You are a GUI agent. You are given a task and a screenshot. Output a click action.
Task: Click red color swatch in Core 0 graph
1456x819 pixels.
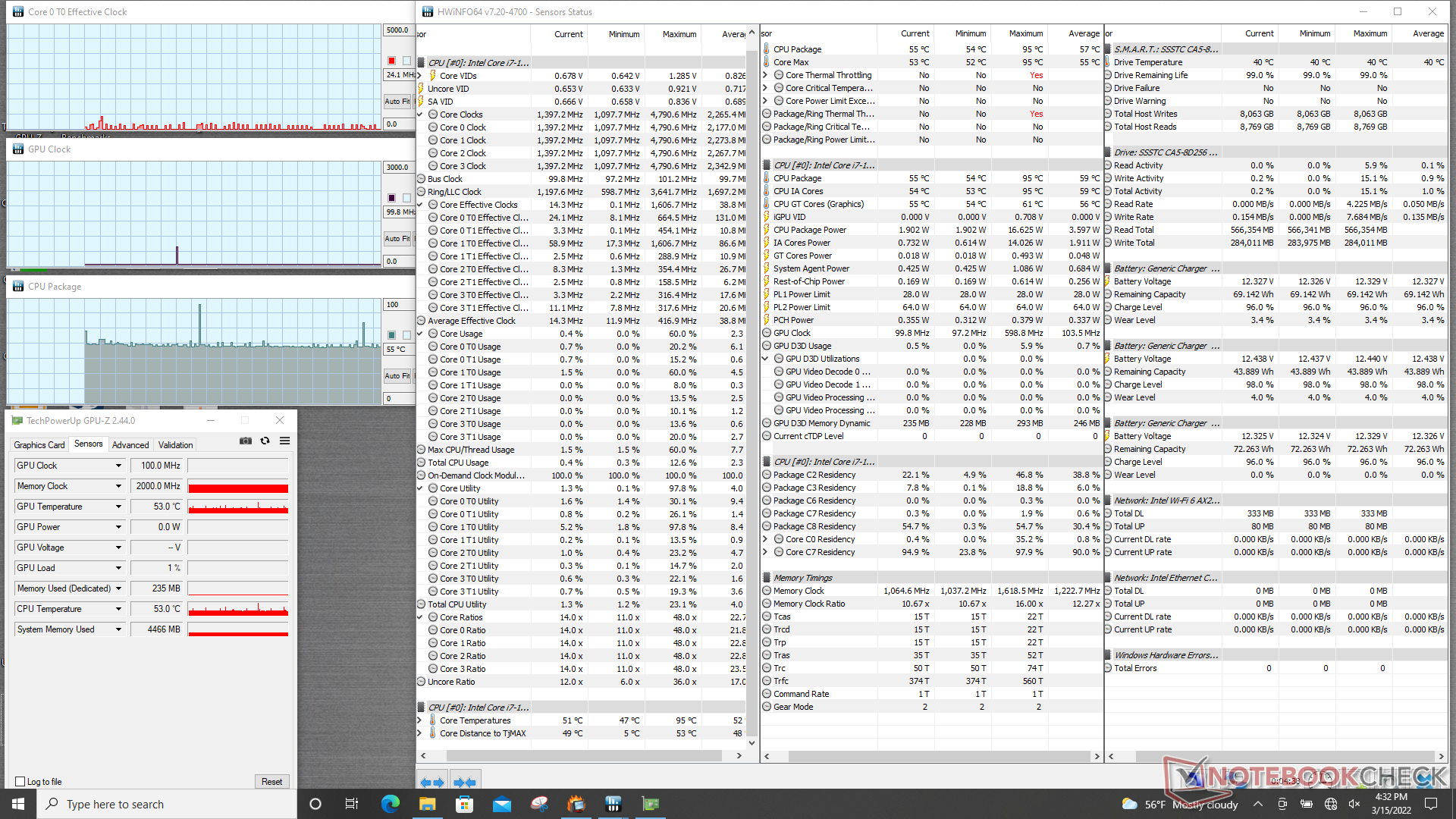pyautogui.click(x=391, y=61)
